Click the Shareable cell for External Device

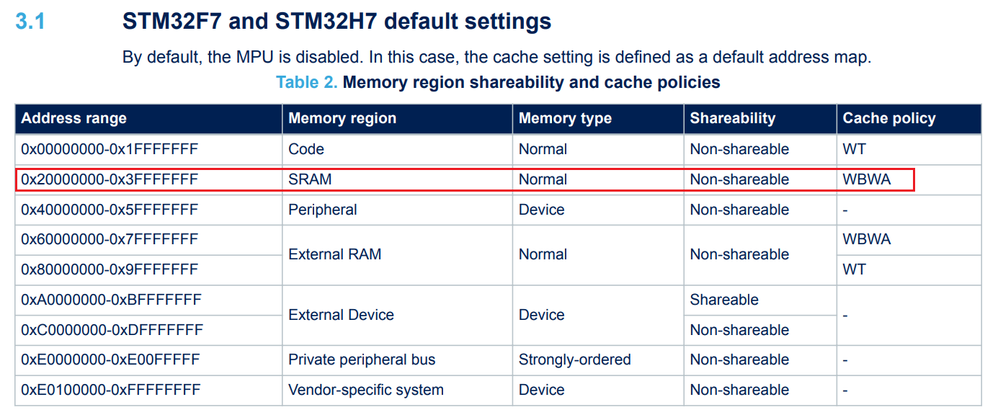[x=724, y=300]
